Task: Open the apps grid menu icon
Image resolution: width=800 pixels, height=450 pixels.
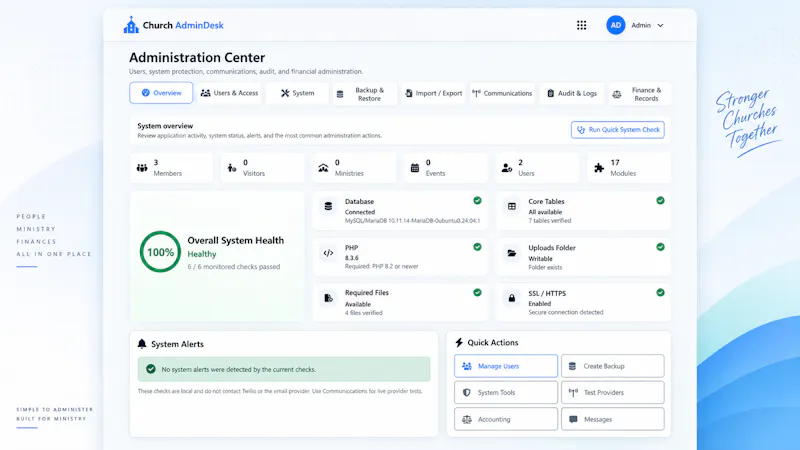Action: pyautogui.click(x=582, y=25)
